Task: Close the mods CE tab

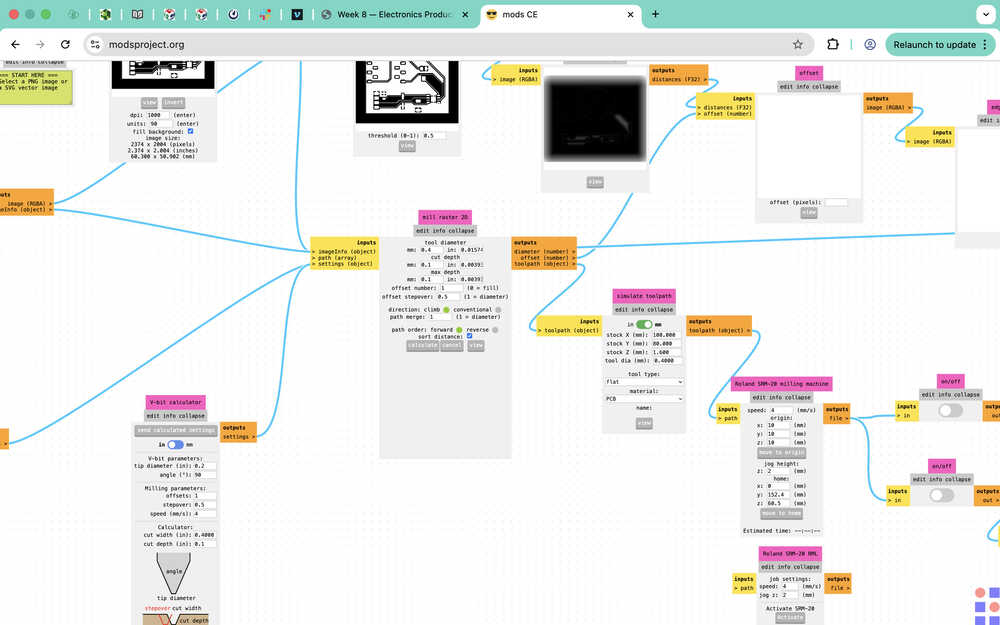Action: tap(630, 14)
